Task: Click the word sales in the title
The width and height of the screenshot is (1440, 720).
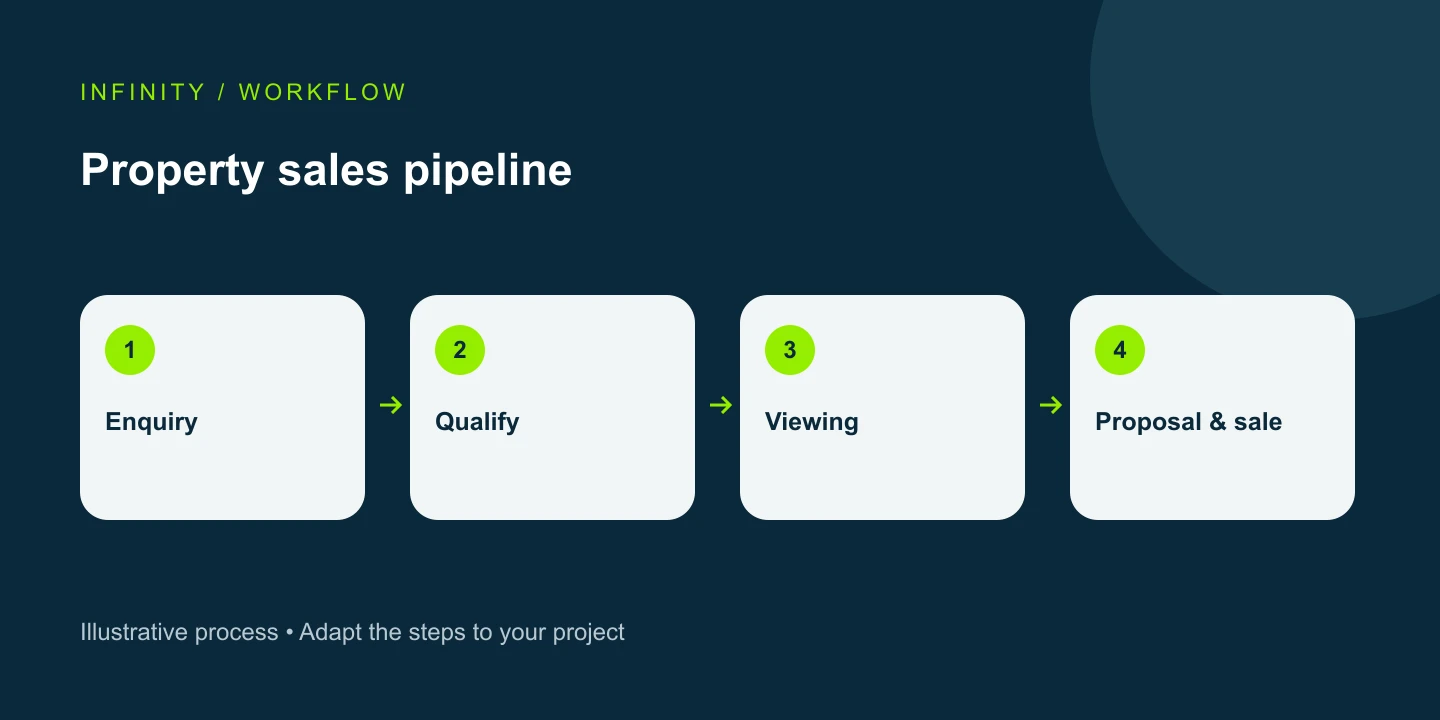Action: 334,170
